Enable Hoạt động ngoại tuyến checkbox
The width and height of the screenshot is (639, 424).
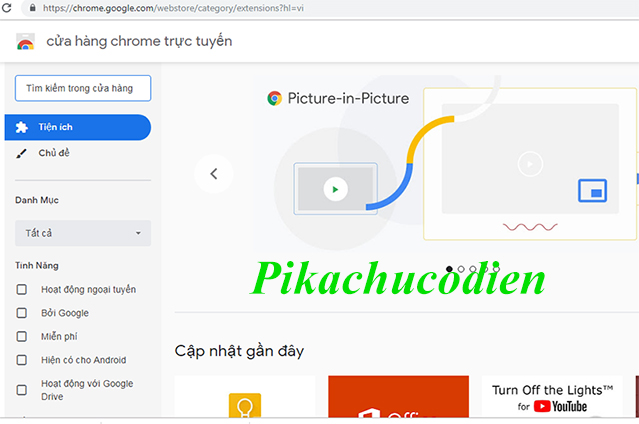tap(22, 289)
